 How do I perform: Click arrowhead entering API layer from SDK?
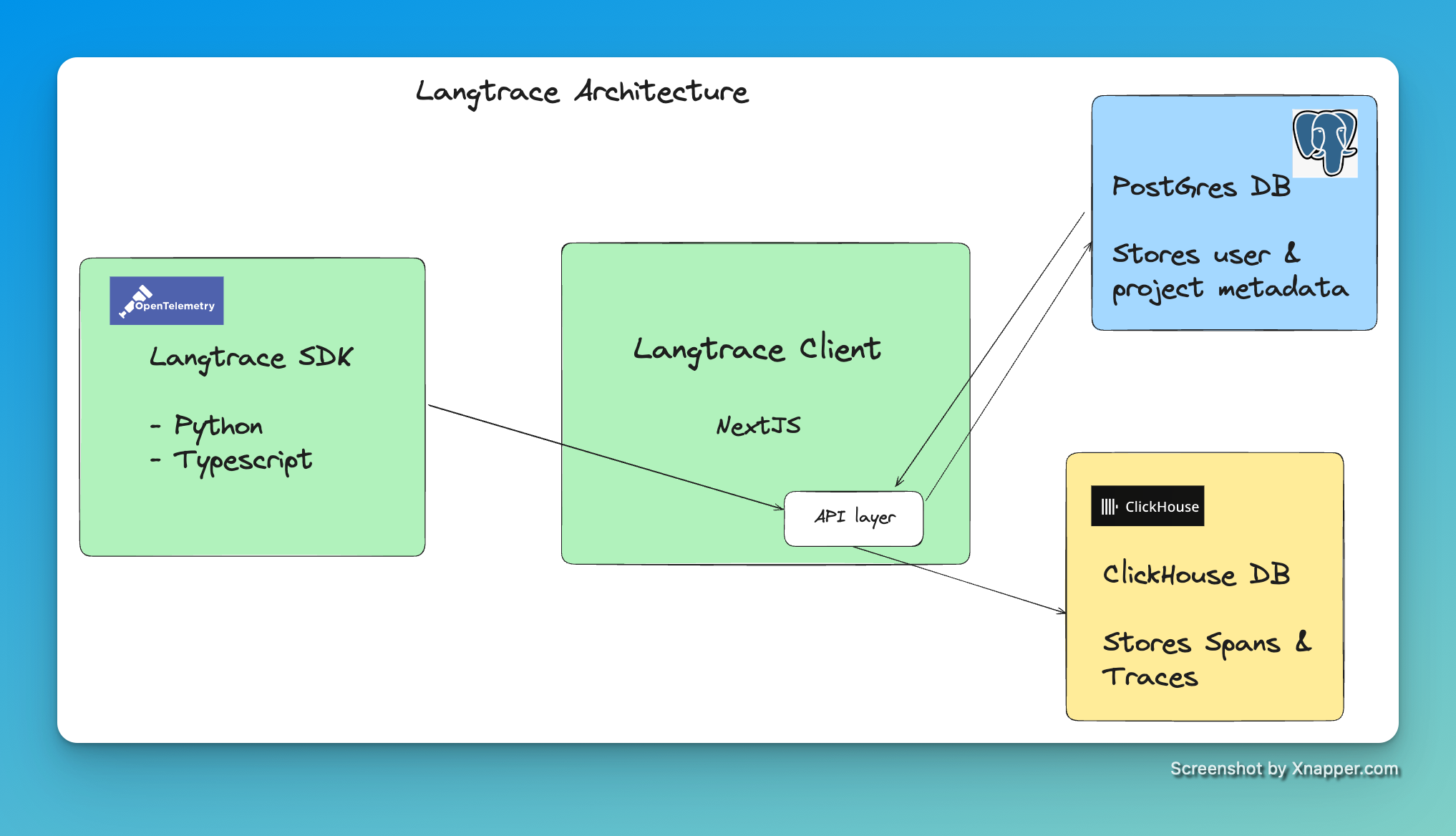pos(780,507)
